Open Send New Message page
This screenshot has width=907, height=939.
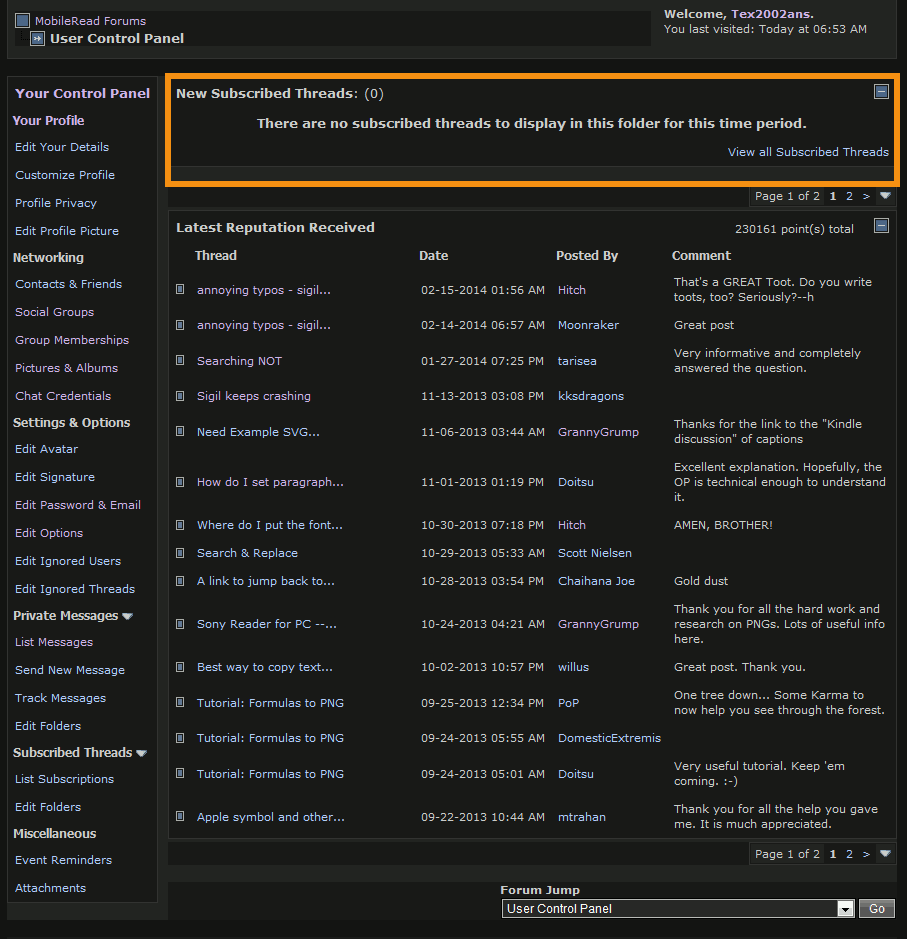pos(70,670)
